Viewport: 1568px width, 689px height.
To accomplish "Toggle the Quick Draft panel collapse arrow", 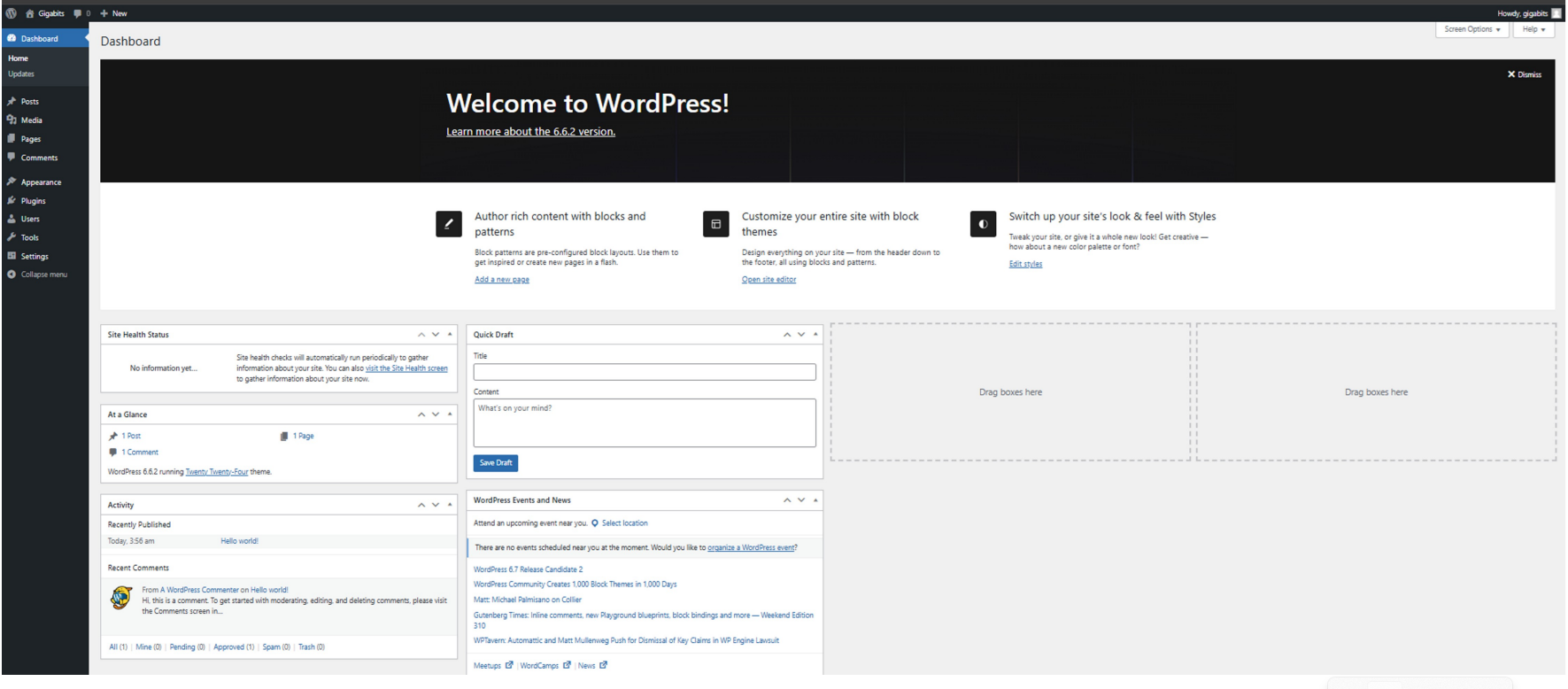I will point(815,335).
